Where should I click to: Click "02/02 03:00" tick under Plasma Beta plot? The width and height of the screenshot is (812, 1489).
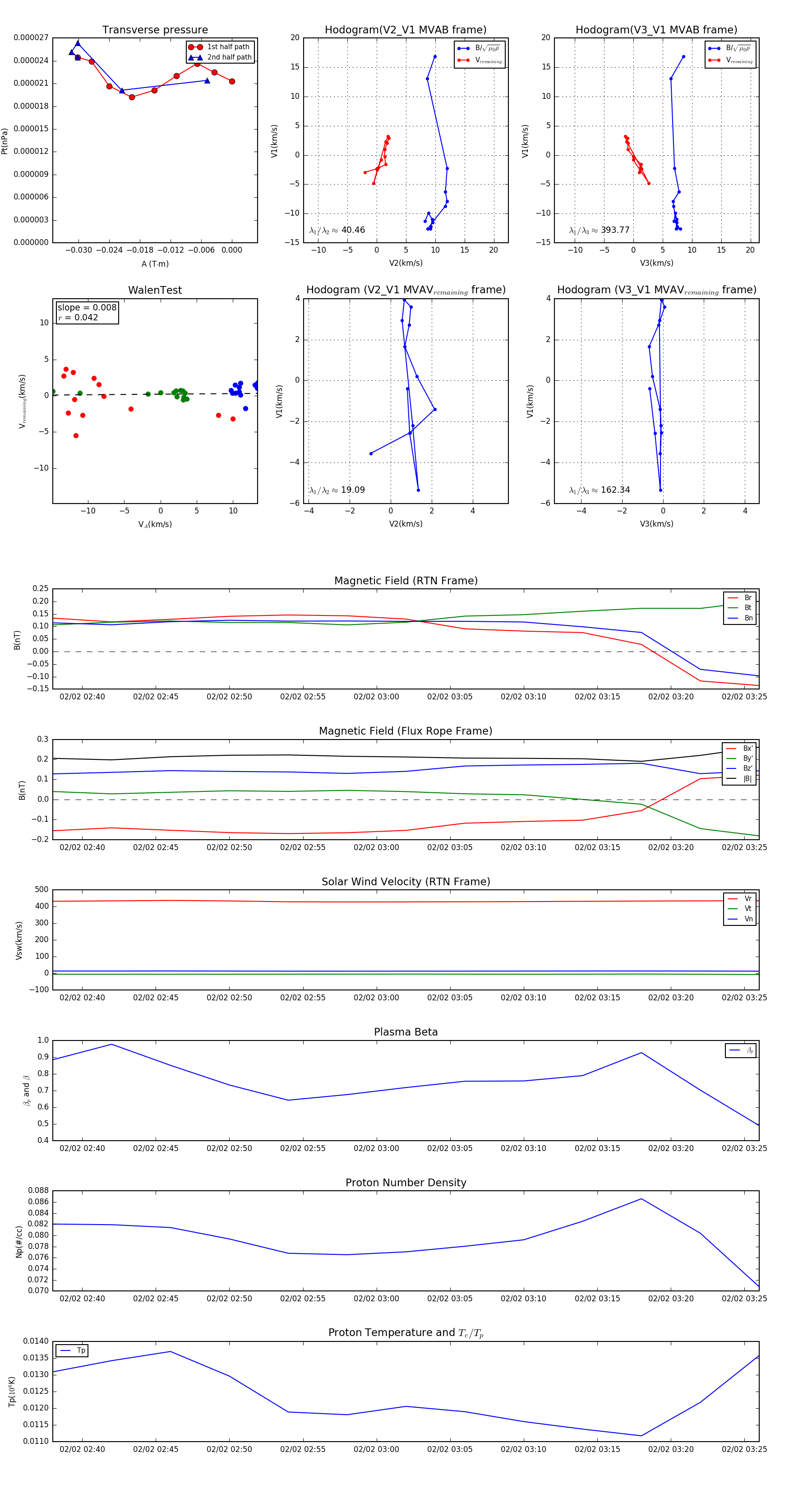pyautogui.click(x=376, y=1148)
